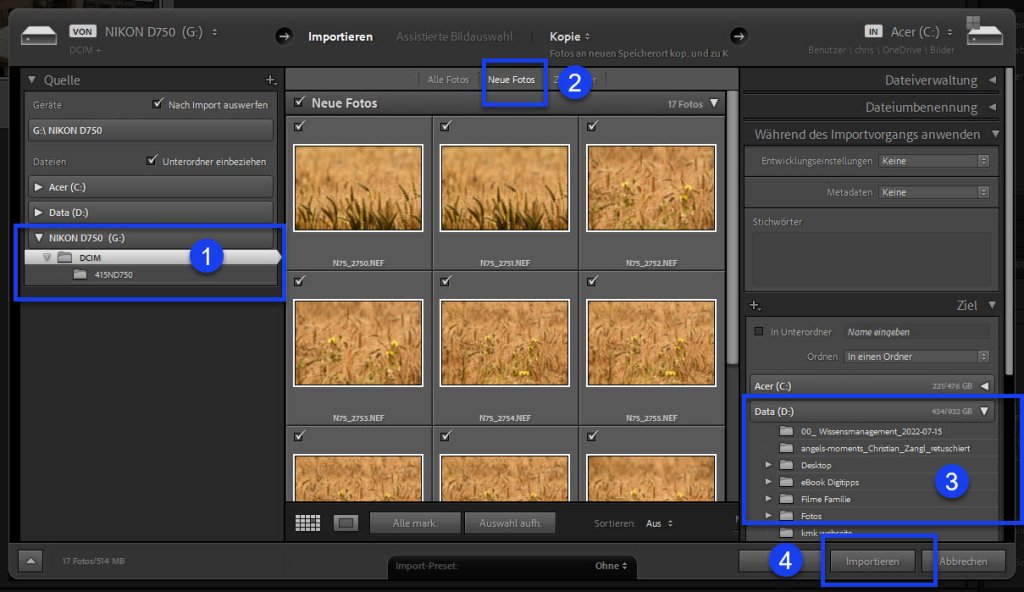Click the DCIM folder icon
This screenshot has height=592, width=1024.
pos(65,257)
